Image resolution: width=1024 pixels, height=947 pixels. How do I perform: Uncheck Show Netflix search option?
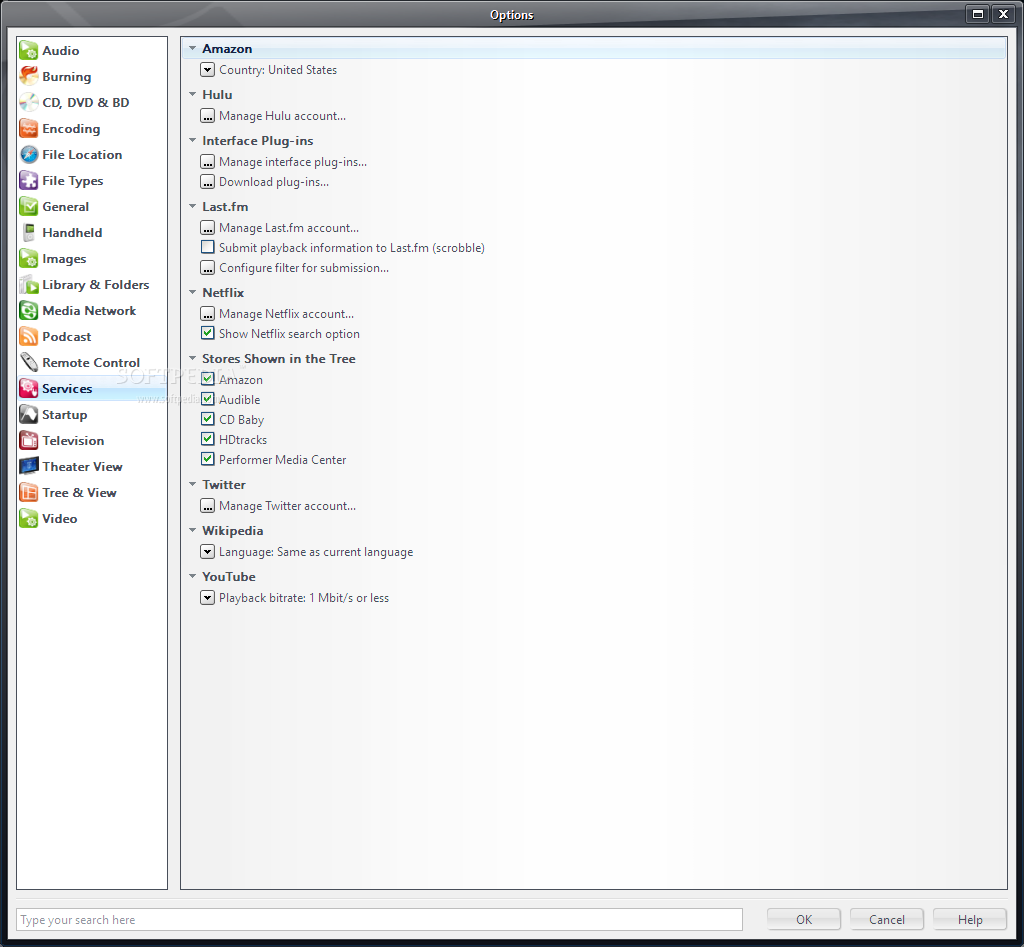pos(208,333)
